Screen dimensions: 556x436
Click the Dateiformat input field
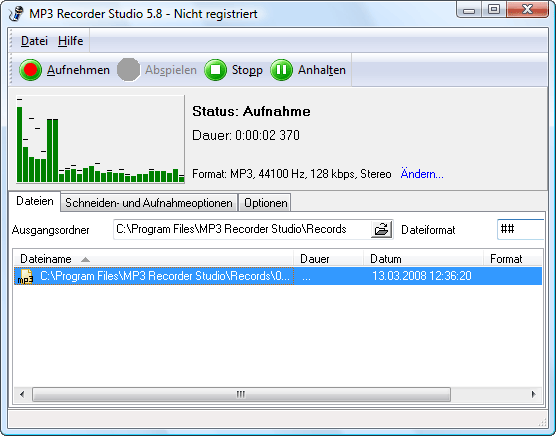(x=520, y=229)
